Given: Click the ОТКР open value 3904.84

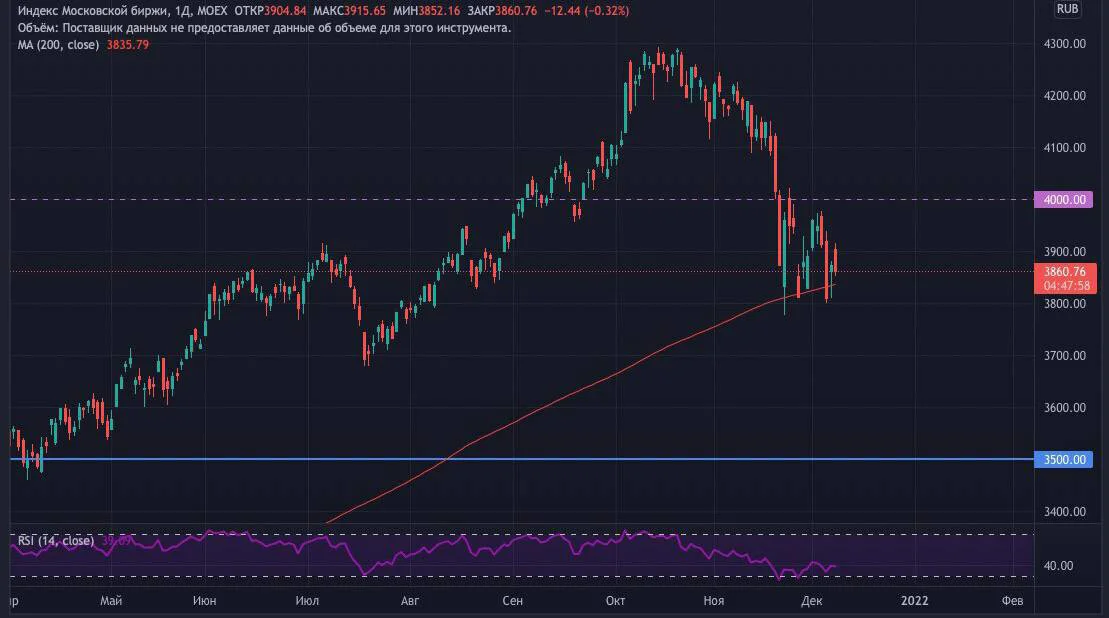Looking at the screenshot, I should (x=285, y=11).
